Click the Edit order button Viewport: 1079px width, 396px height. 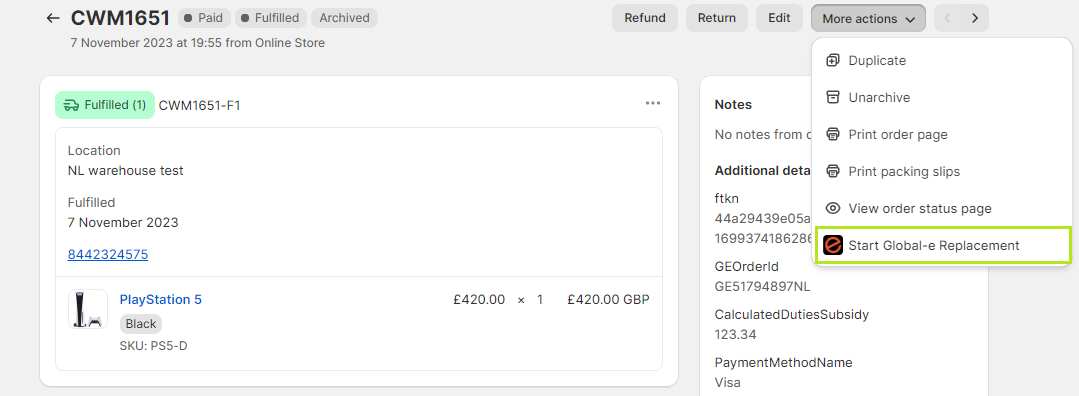tap(779, 19)
